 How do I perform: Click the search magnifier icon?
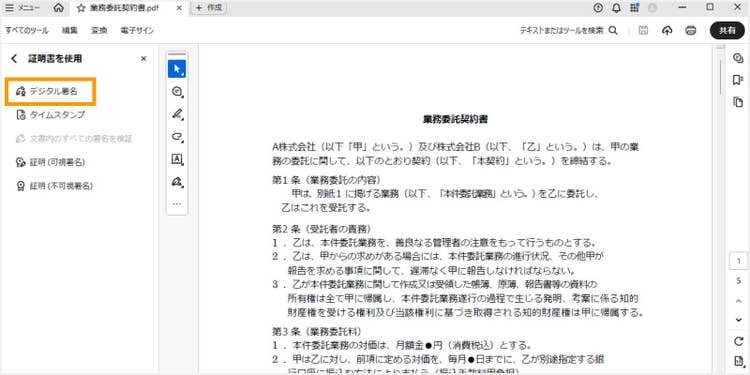point(613,30)
